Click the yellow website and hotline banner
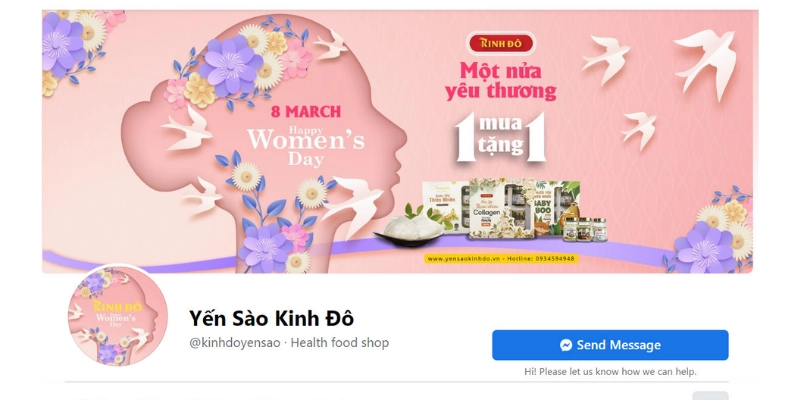 click(x=501, y=259)
